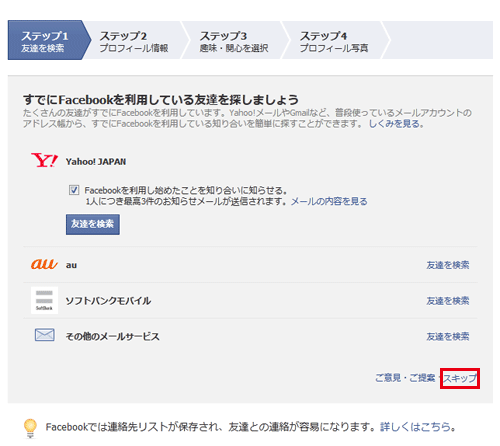Open the 詳しくはこちら link at bottom
The height and width of the screenshot is (446, 500).
coord(418,427)
